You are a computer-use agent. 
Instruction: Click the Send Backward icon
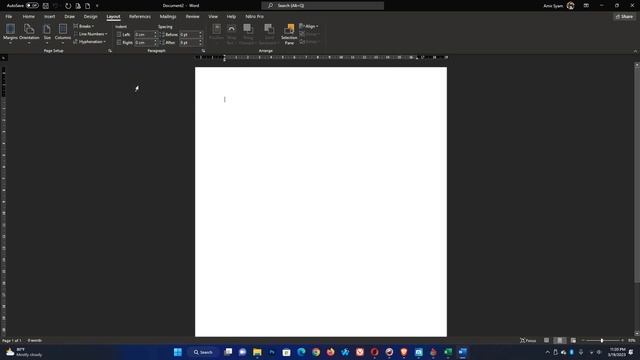click(x=269, y=34)
